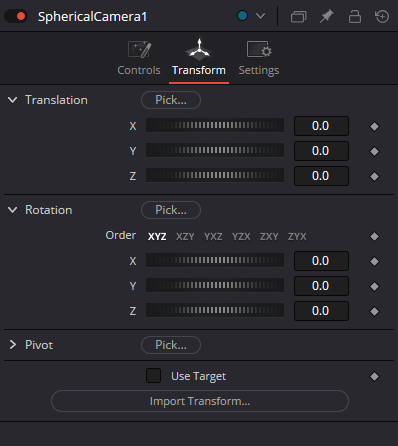
Task: Add keyframe for Rotation Z
Action: (x=375, y=311)
